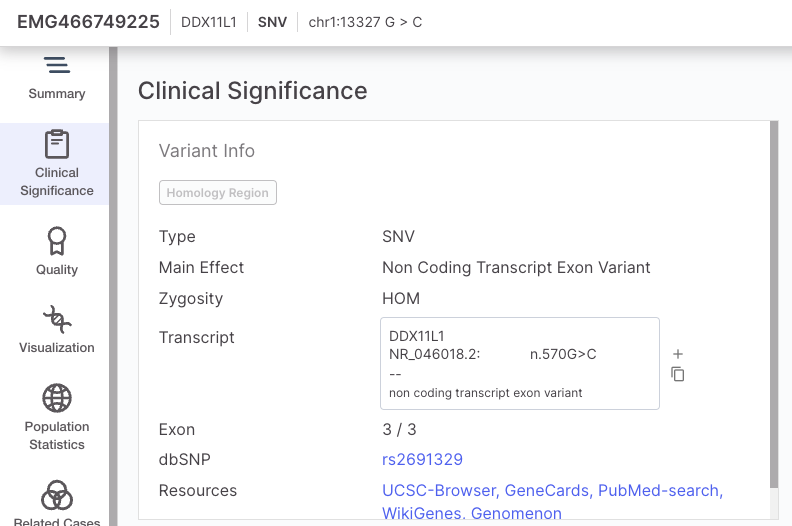The width and height of the screenshot is (792, 526).
Task: Open the UCSC-Browser resource link
Action: (x=438, y=491)
